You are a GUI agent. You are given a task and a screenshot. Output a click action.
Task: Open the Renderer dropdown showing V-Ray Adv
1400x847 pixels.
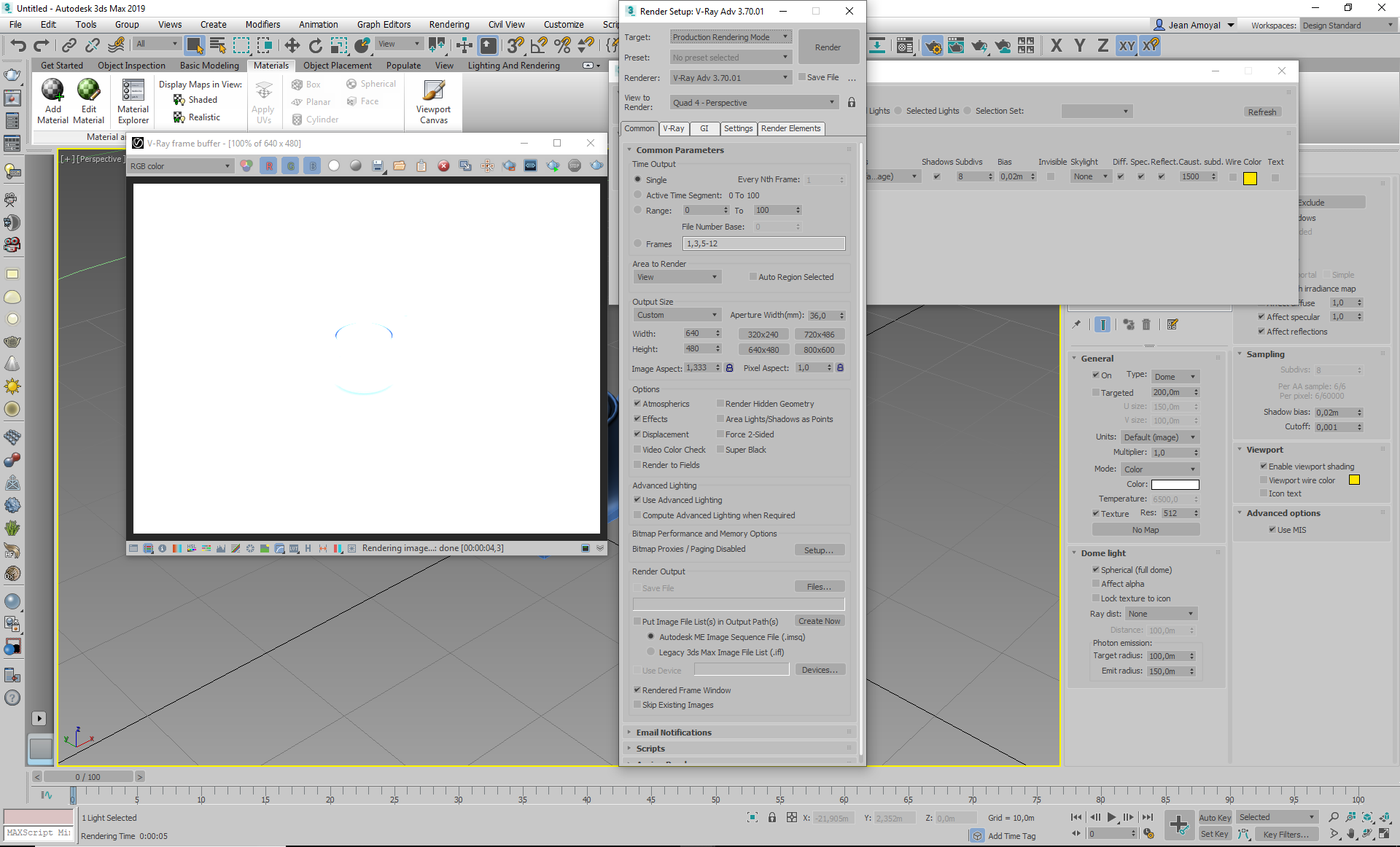(731, 78)
